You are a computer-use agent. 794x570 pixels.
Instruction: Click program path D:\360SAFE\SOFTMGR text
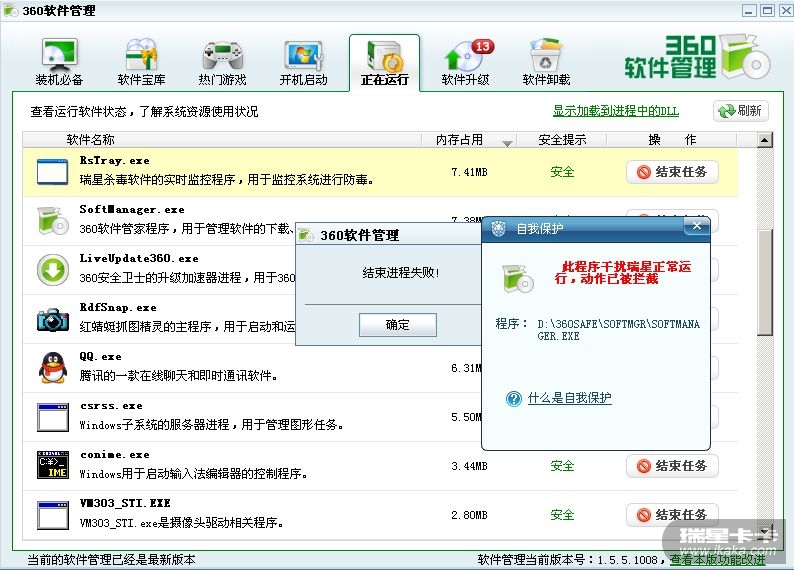(x=618, y=330)
